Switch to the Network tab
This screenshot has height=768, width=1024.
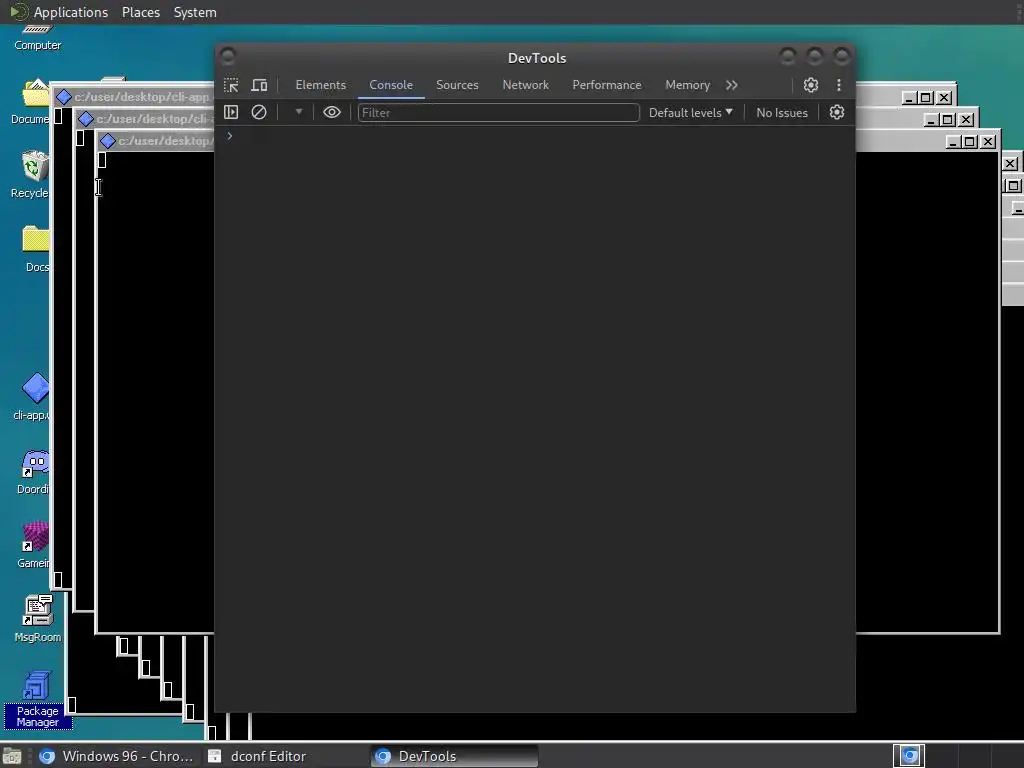coord(525,85)
